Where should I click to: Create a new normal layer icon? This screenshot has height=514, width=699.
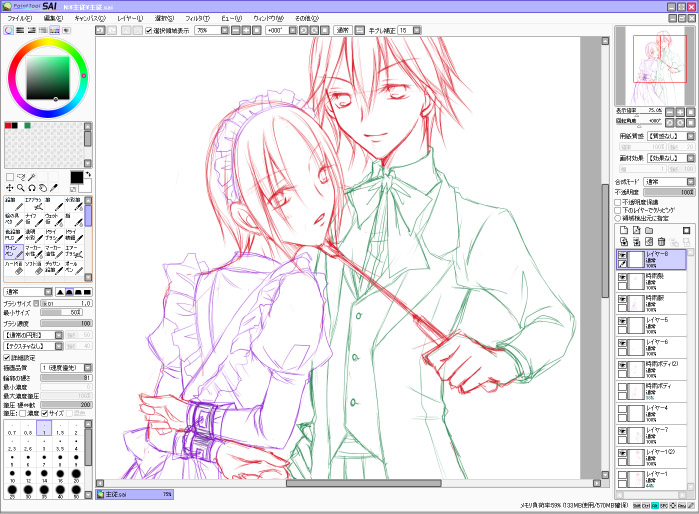[624, 230]
